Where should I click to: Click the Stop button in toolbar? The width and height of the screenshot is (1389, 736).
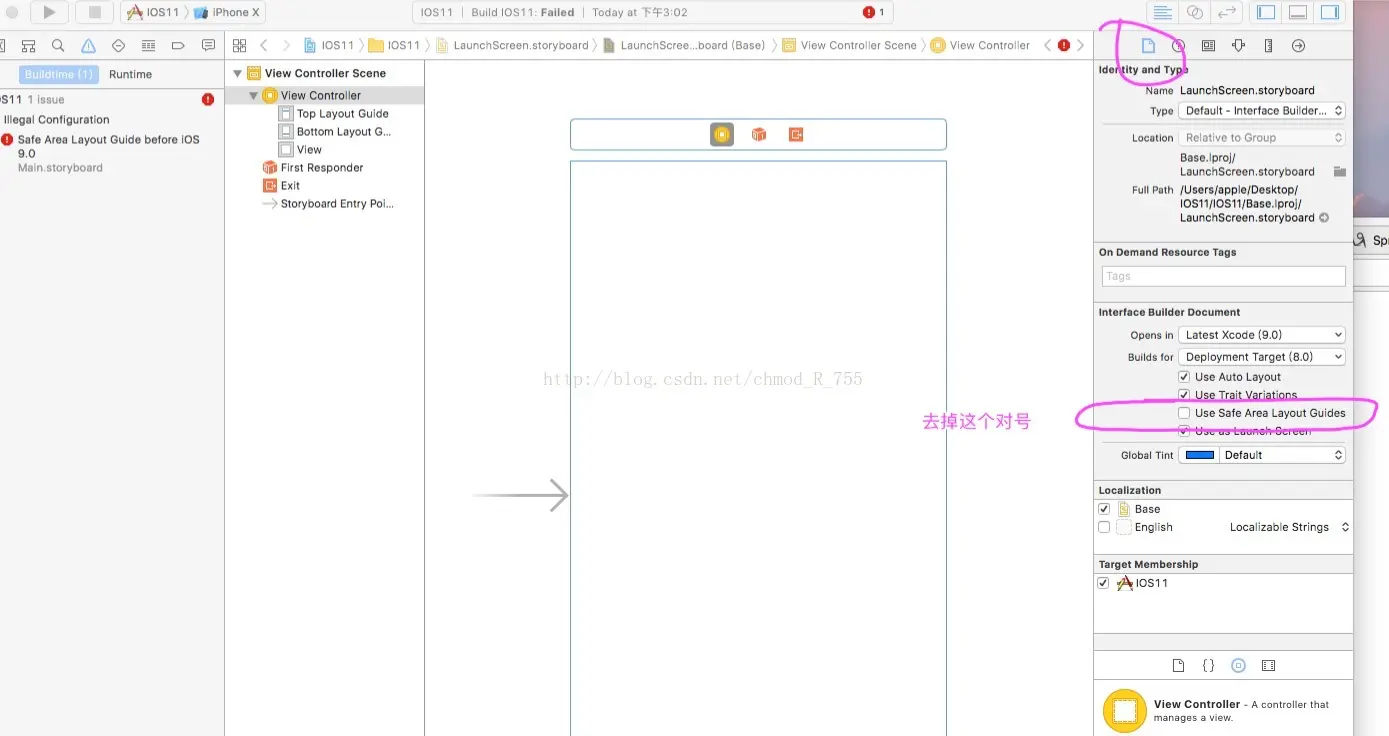(95, 12)
